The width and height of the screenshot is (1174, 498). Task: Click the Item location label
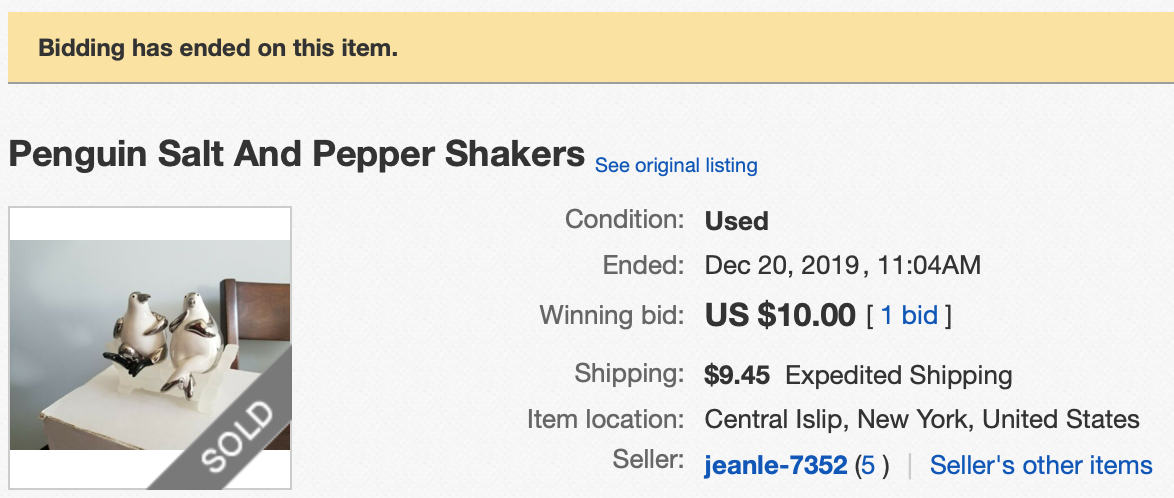(x=605, y=419)
